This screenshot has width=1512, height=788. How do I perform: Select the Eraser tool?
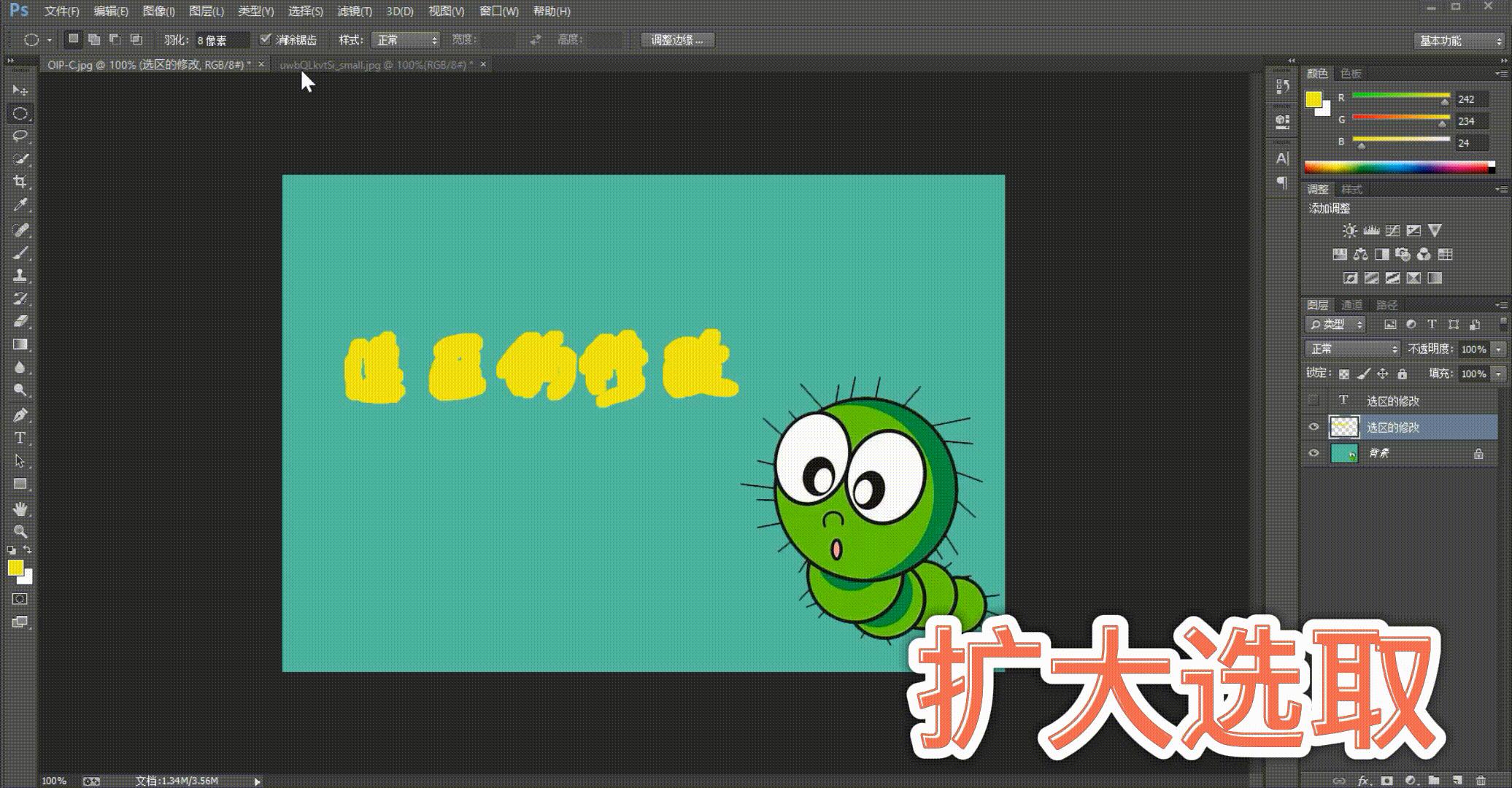coord(20,321)
